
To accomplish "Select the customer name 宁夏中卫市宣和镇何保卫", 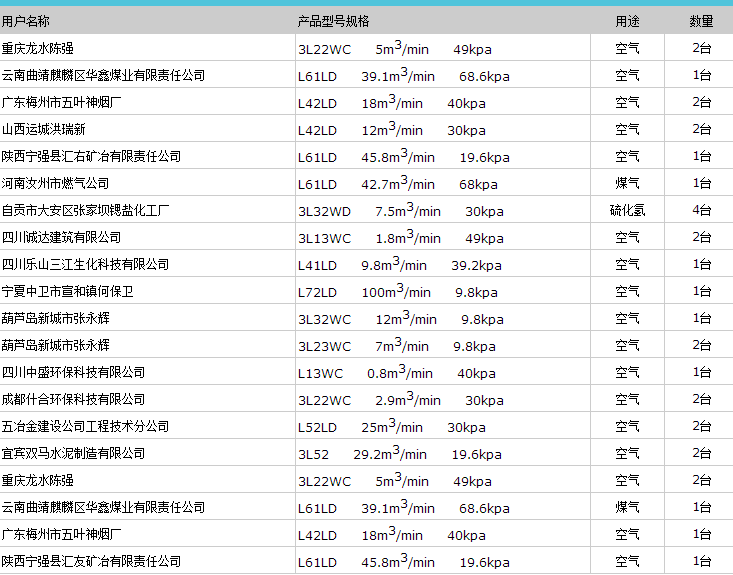I will click(x=67, y=291).
